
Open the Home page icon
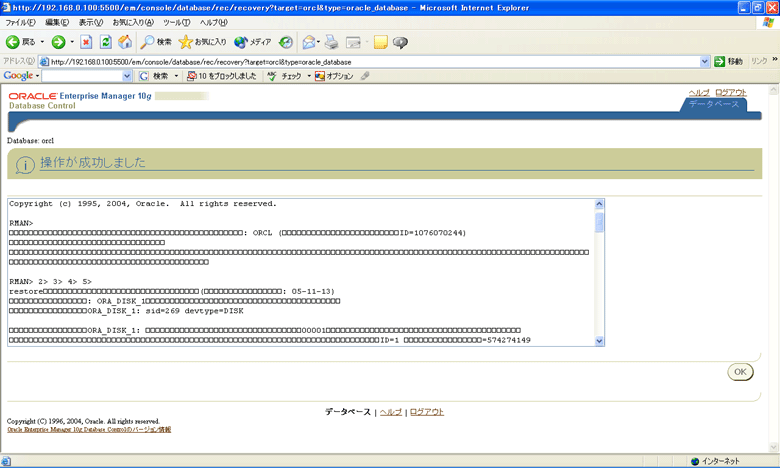tap(125, 42)
